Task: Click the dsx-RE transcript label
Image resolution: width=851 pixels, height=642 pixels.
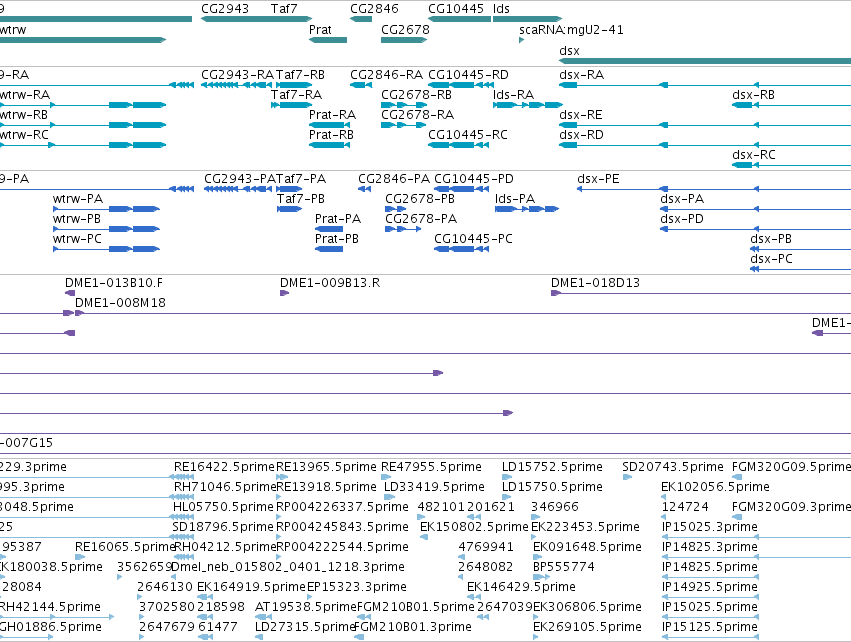Action: pos(581,115)
